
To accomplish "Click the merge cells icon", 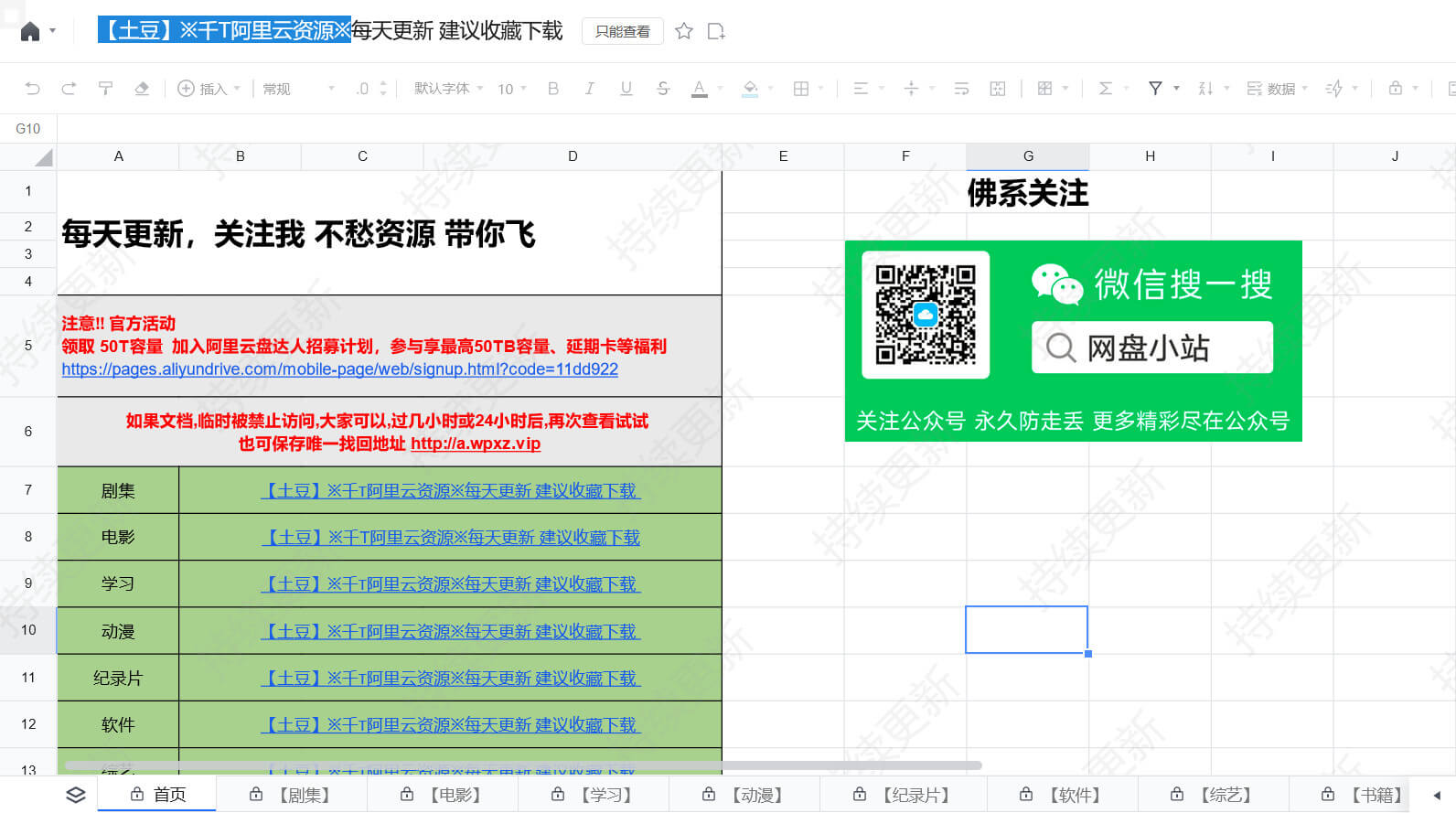I will pyautogui.click(x=998, y=89).
